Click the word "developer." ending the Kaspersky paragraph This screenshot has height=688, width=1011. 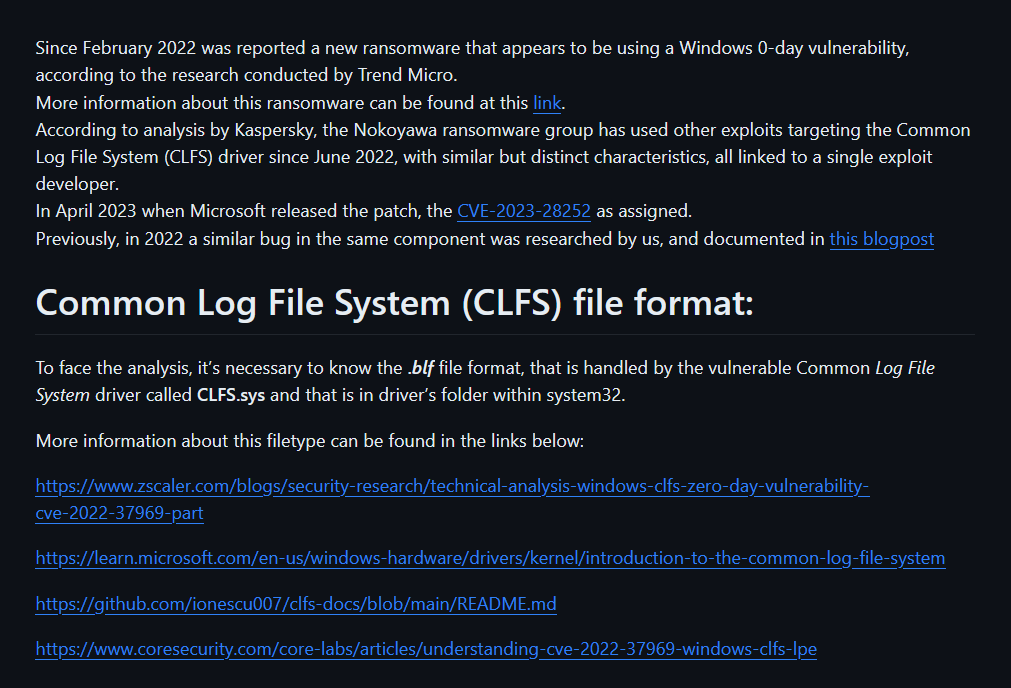click(77, 184)
